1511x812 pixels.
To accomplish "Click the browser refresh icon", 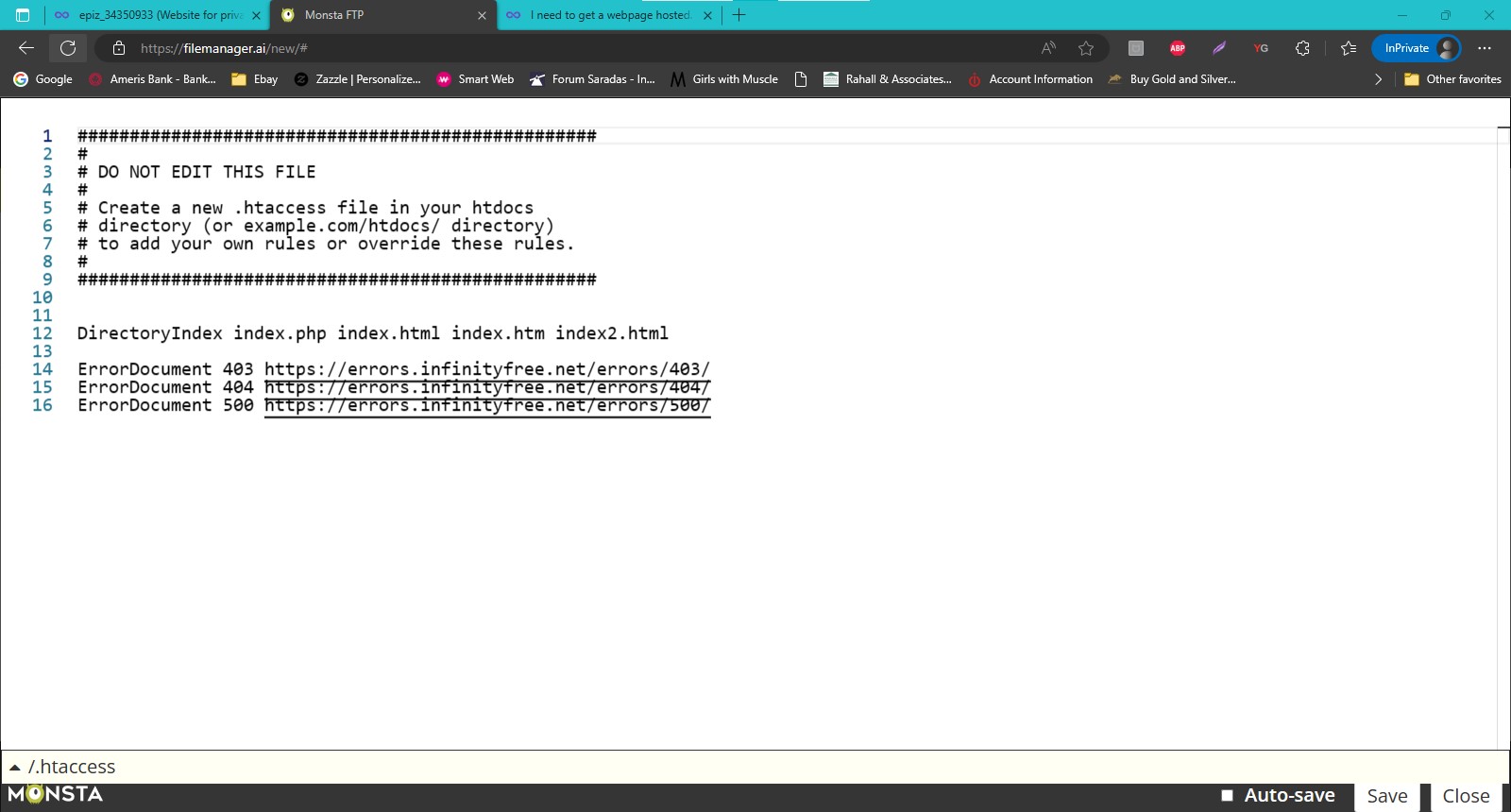I will (x=68, y=48).
